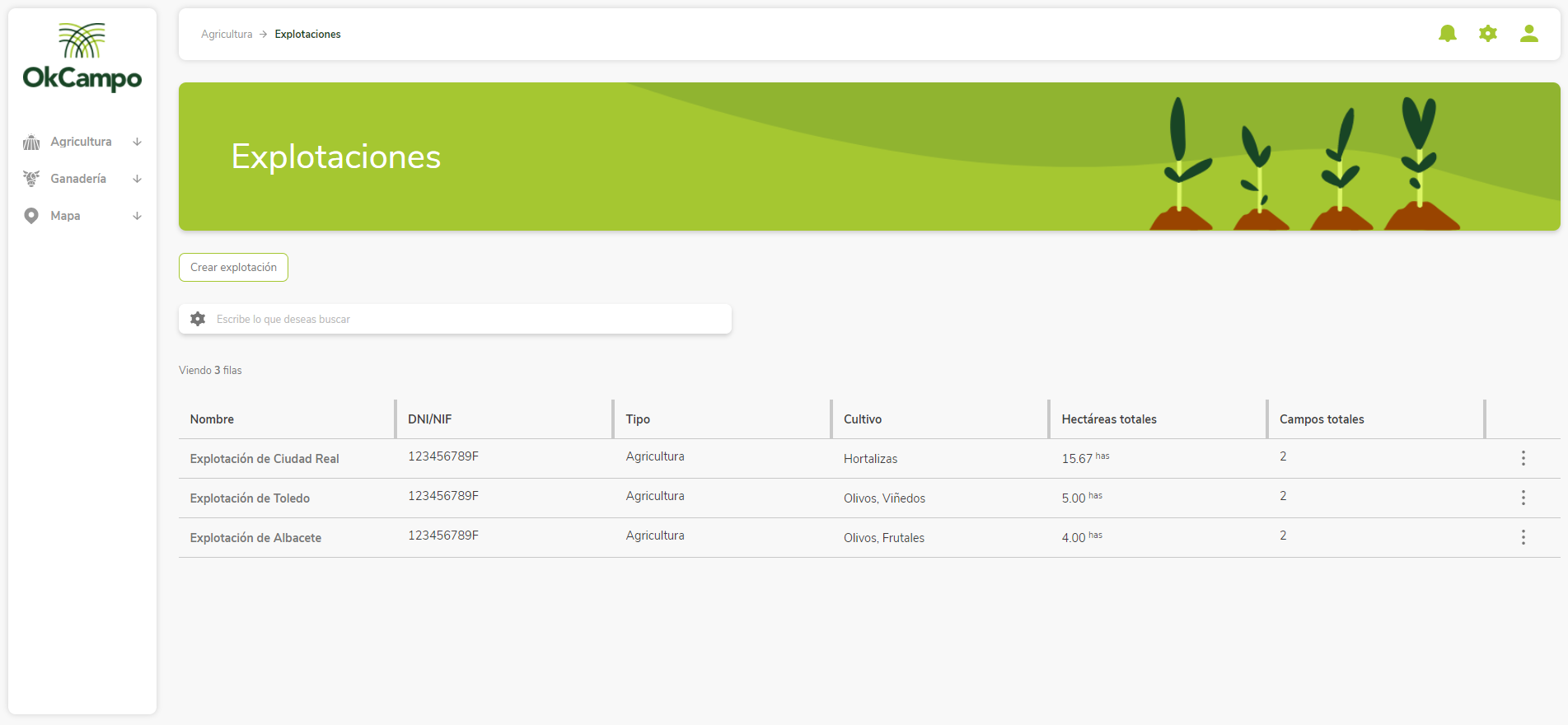Click the Ganadería cow icon
This screenshot has height=725, width=1568.
point(31,179)
